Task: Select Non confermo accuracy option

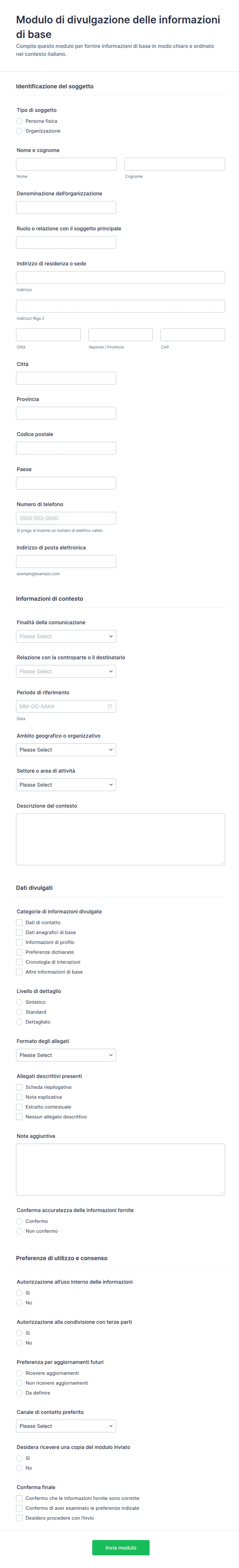Action: point(20,1231)
